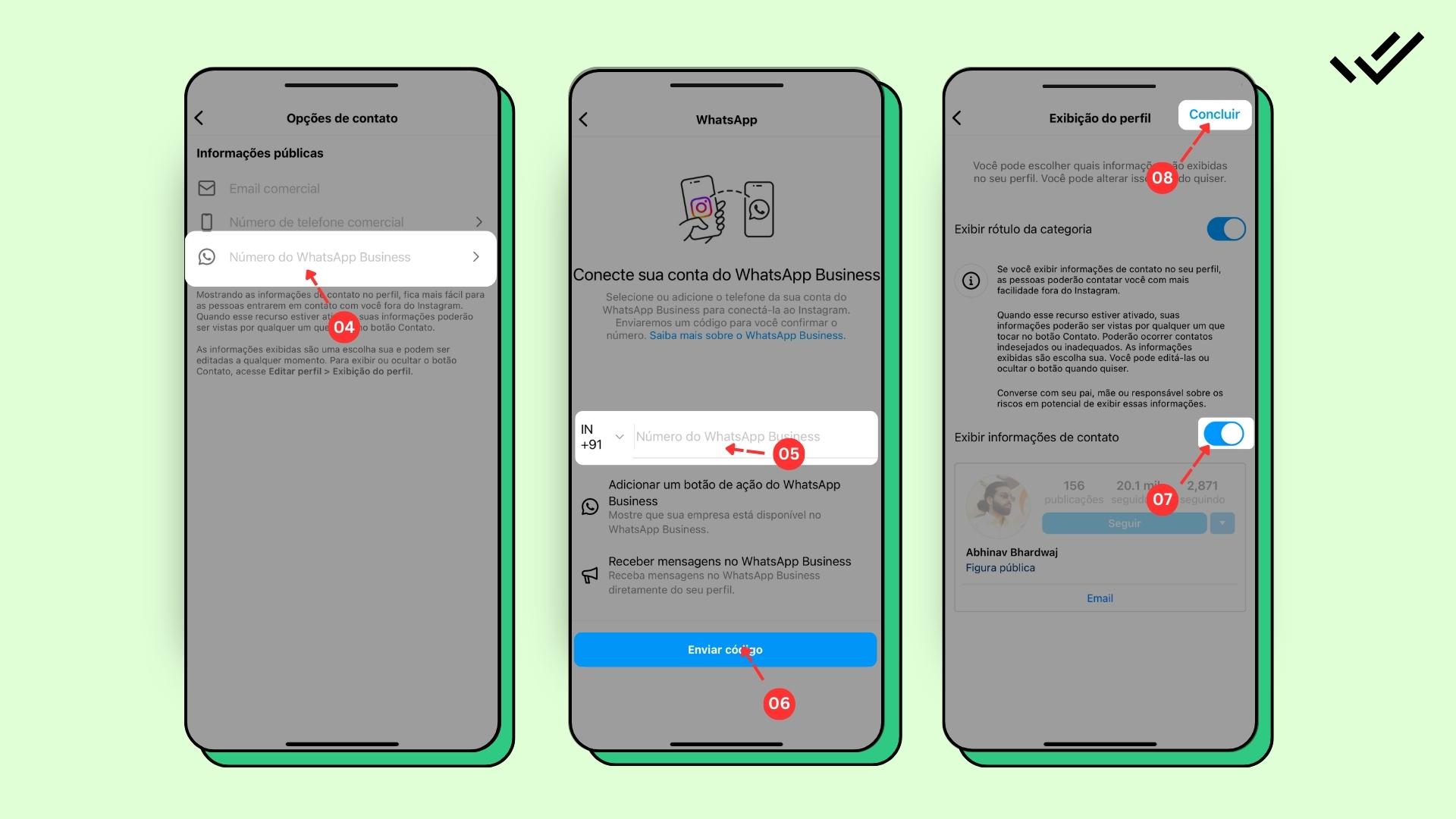1456x819 pixels.
Task: Click Concluir button to finish profile setup
Action: tap(1214, 114)
